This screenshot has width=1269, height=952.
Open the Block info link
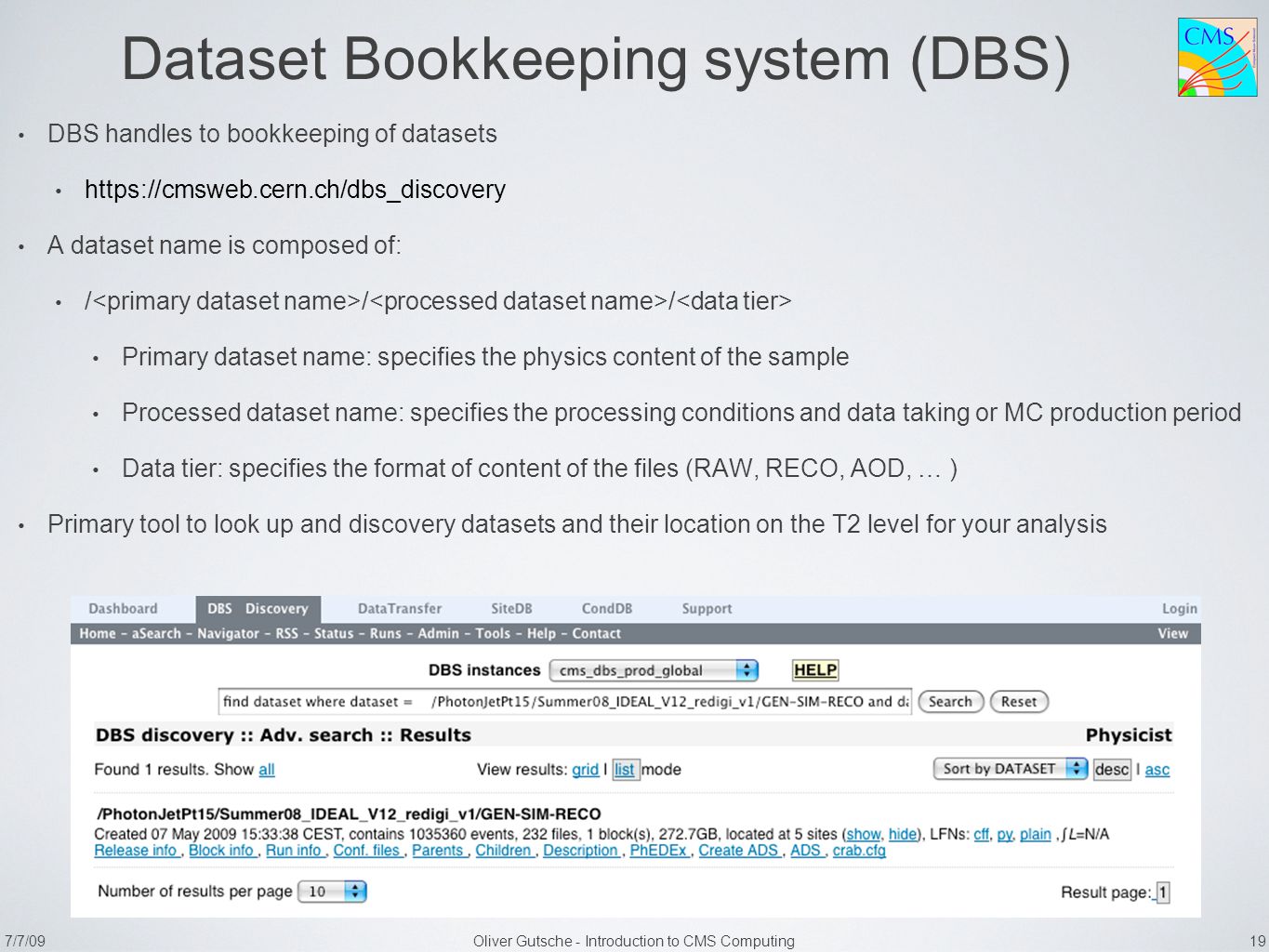(x=221, y=851)
